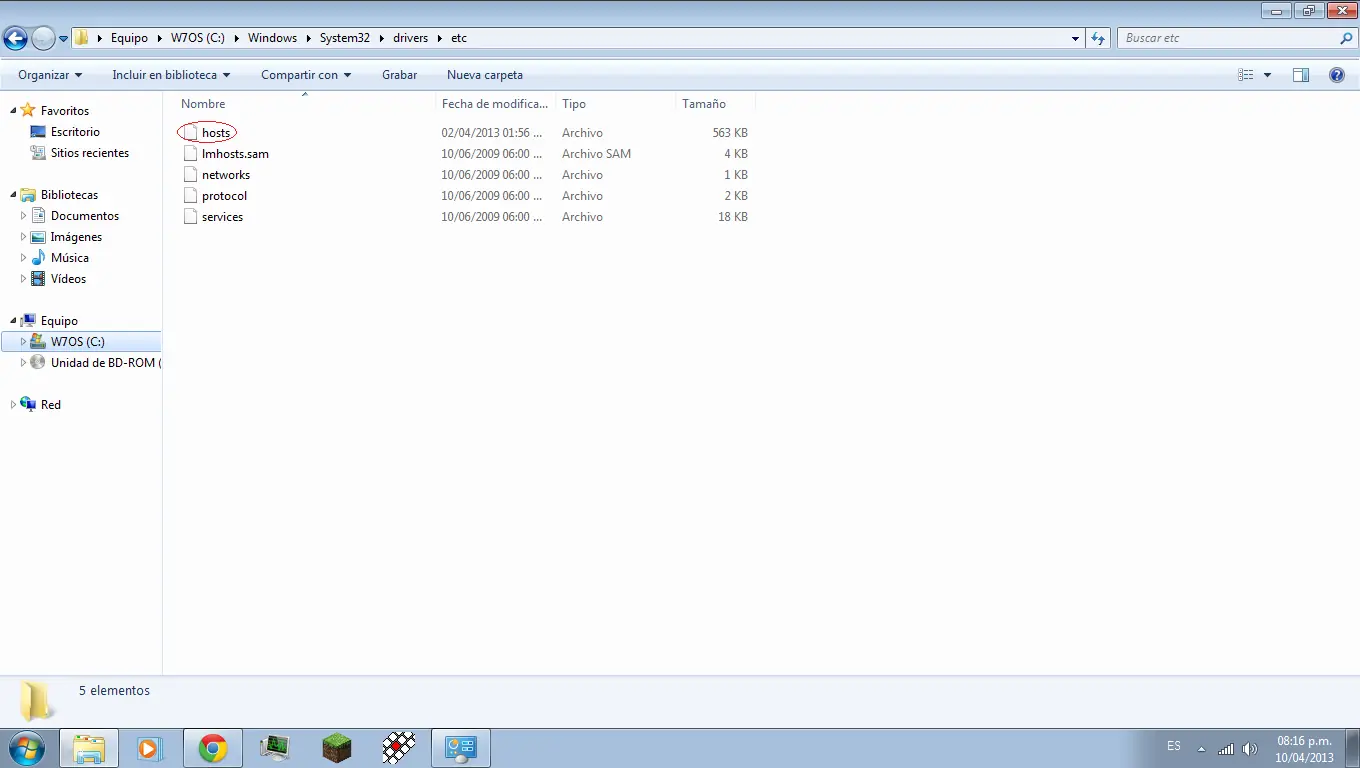1360x768 pixels.
Task: Expand the Documentos library
Action: (x=24, y=215)
